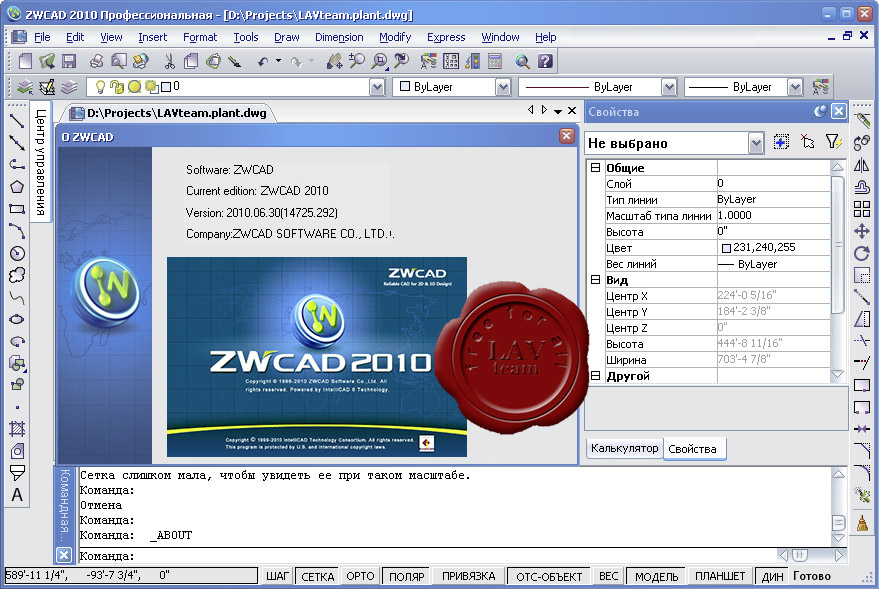Select the Revision cloud tool
Image resolution: width=879 pixels, height=589 pixels.
pyautogui.click(x=17, y=275)
